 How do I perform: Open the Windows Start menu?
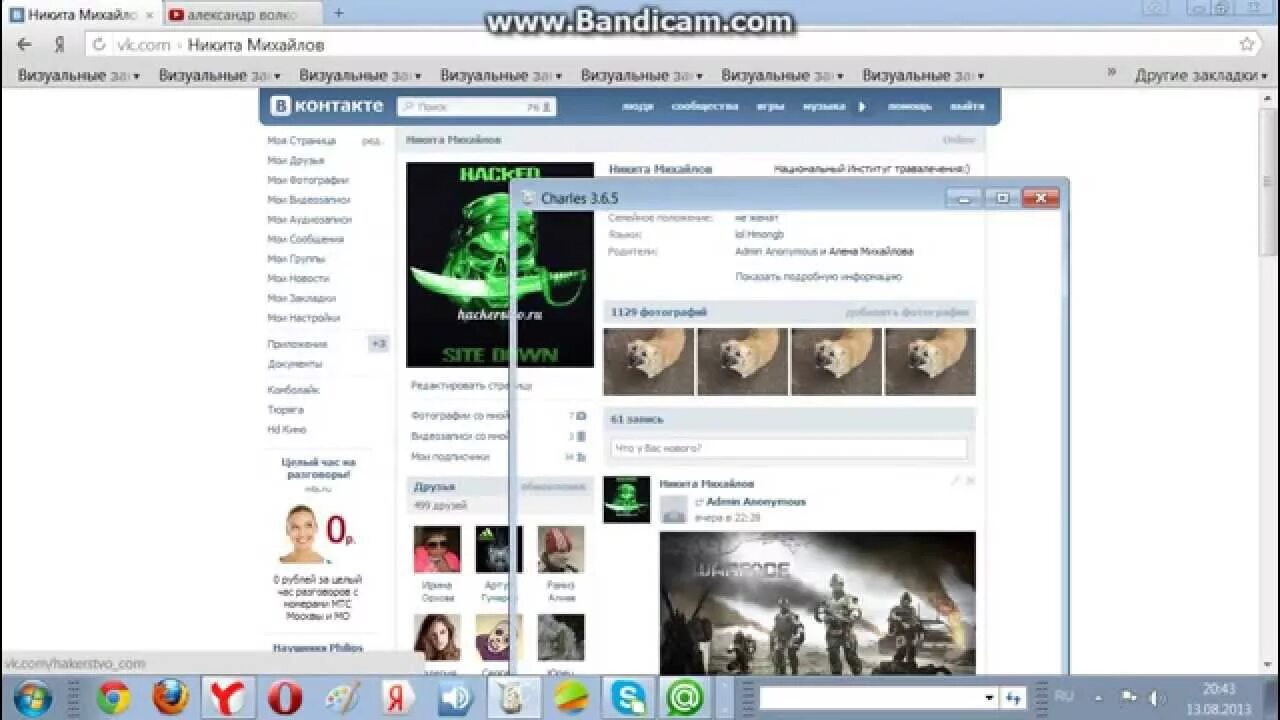35,697
